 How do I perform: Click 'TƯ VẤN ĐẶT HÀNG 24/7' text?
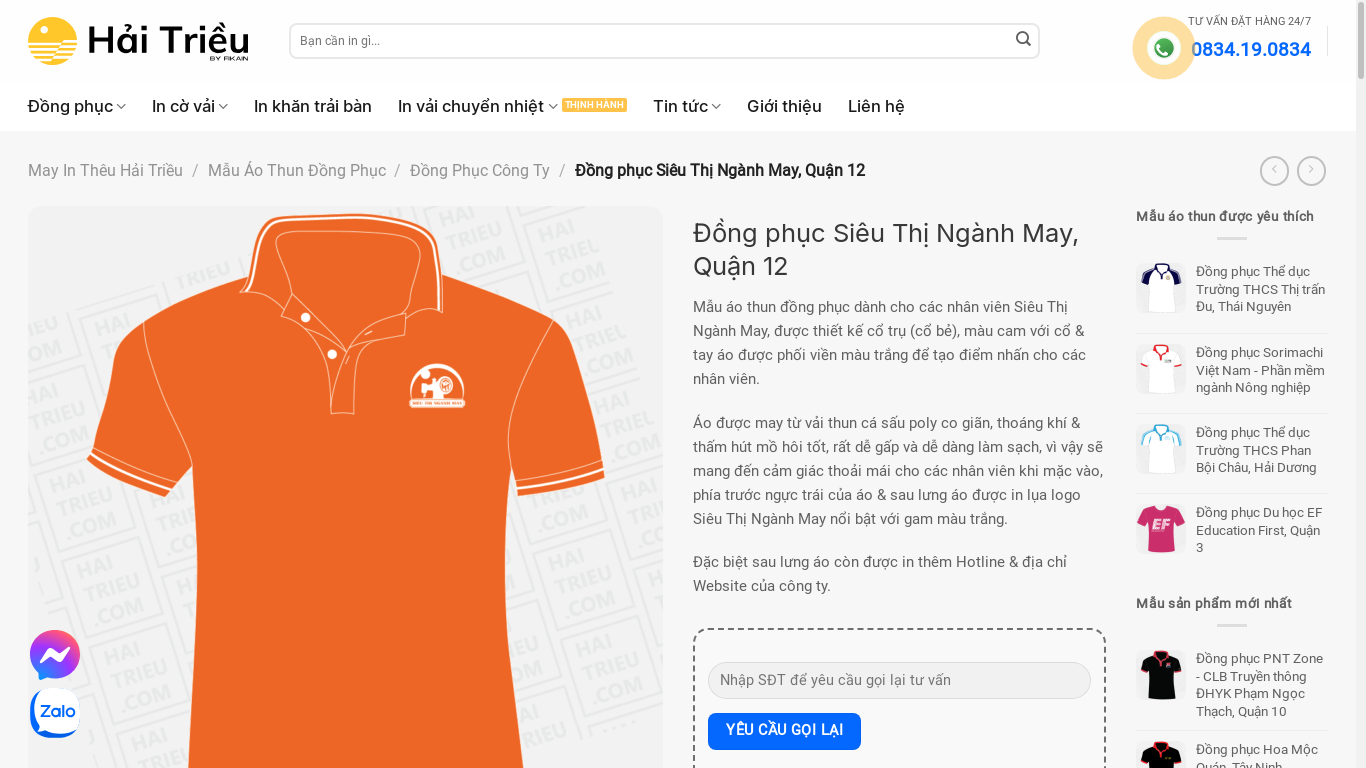click(x=1249, y=21)
